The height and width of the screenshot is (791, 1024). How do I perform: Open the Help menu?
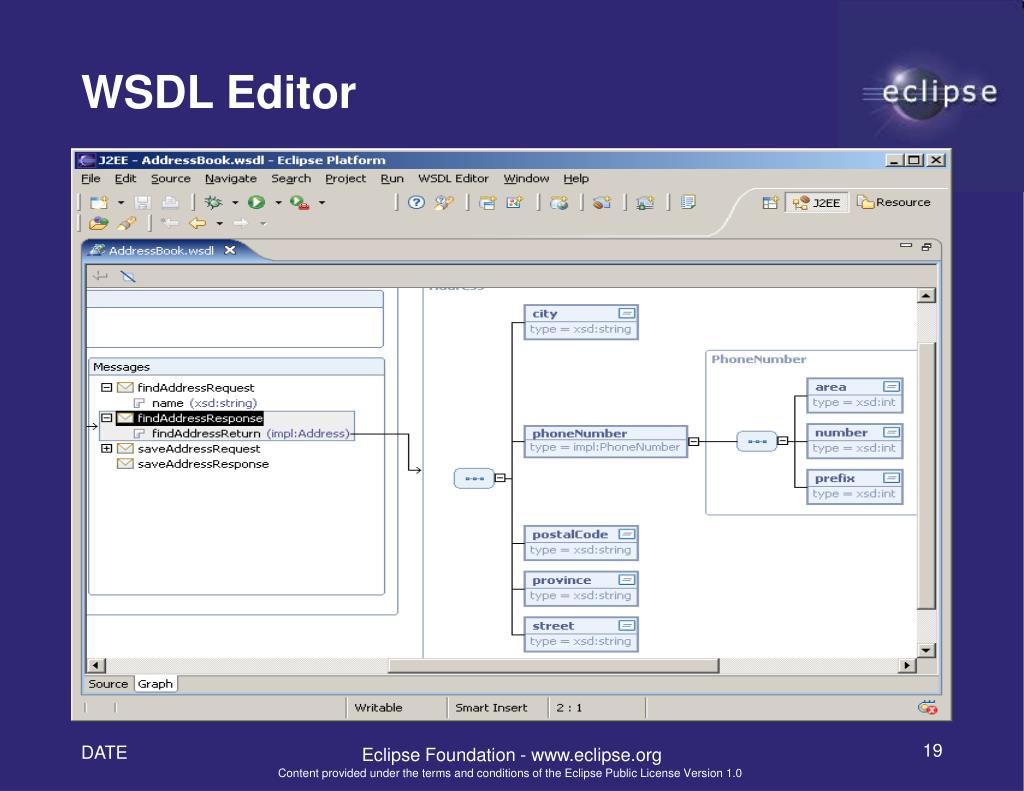pos(576,178)
